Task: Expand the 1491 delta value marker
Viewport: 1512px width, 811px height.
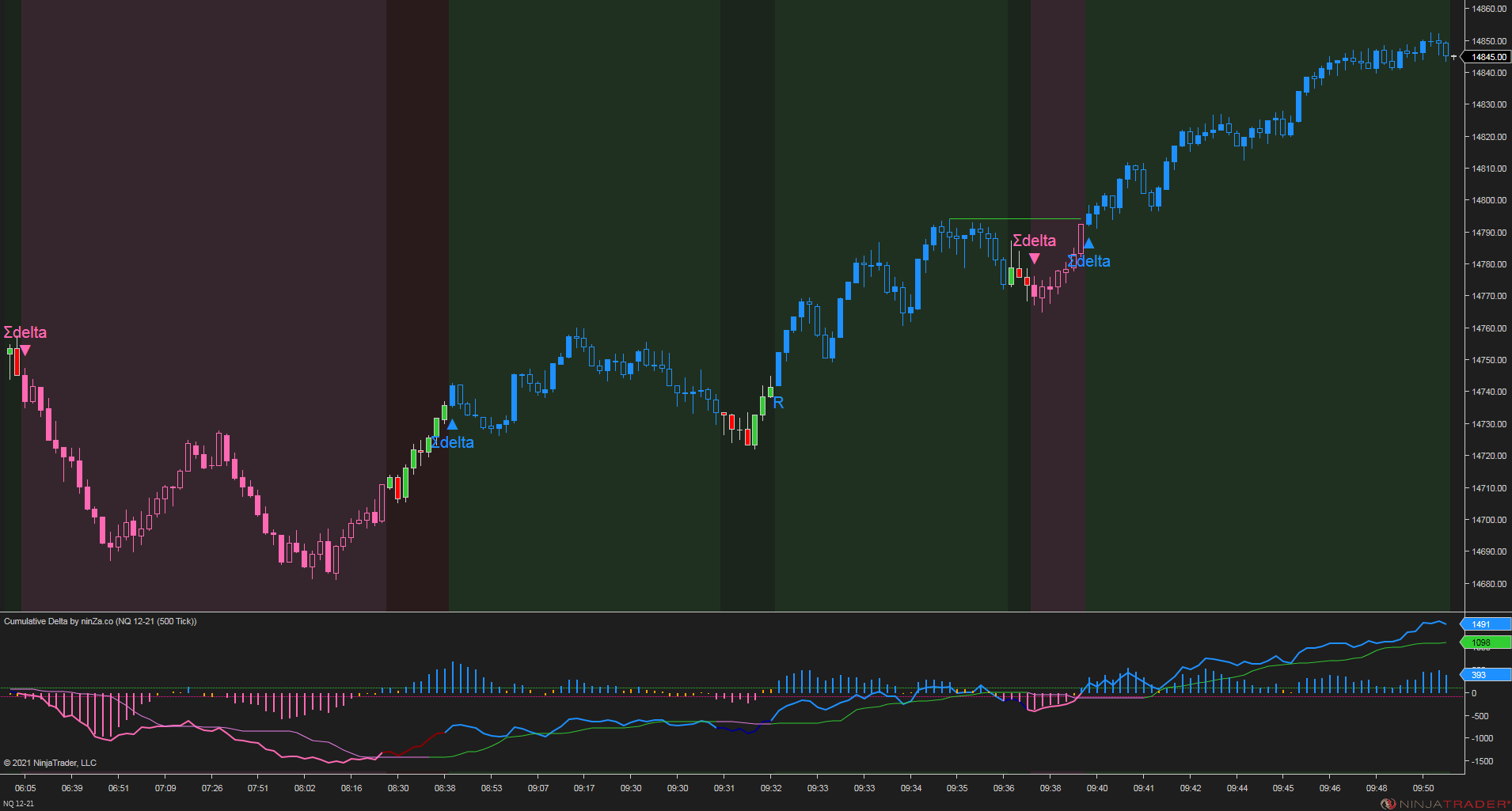Action: click(x=1486, y=624)
